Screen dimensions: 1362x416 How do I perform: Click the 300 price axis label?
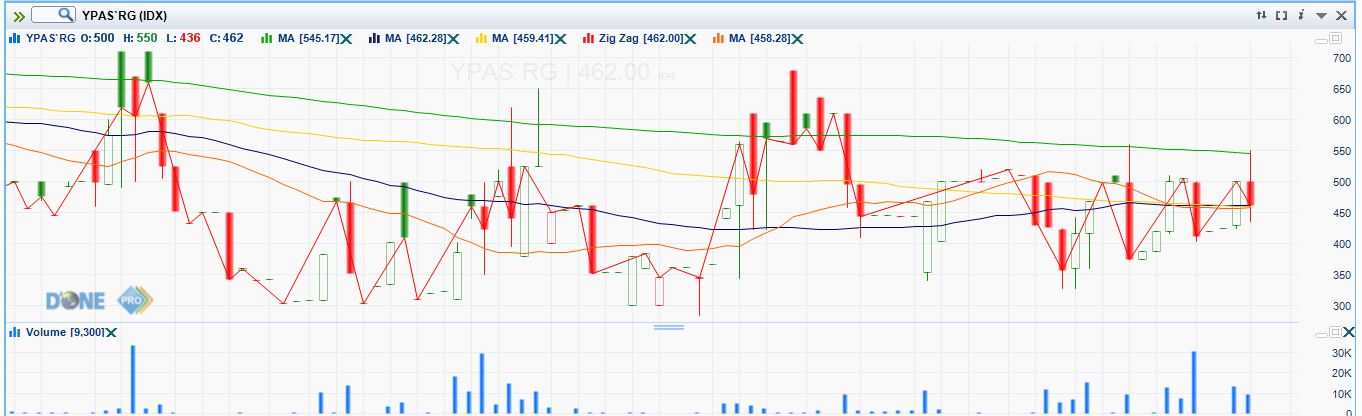1341,306
